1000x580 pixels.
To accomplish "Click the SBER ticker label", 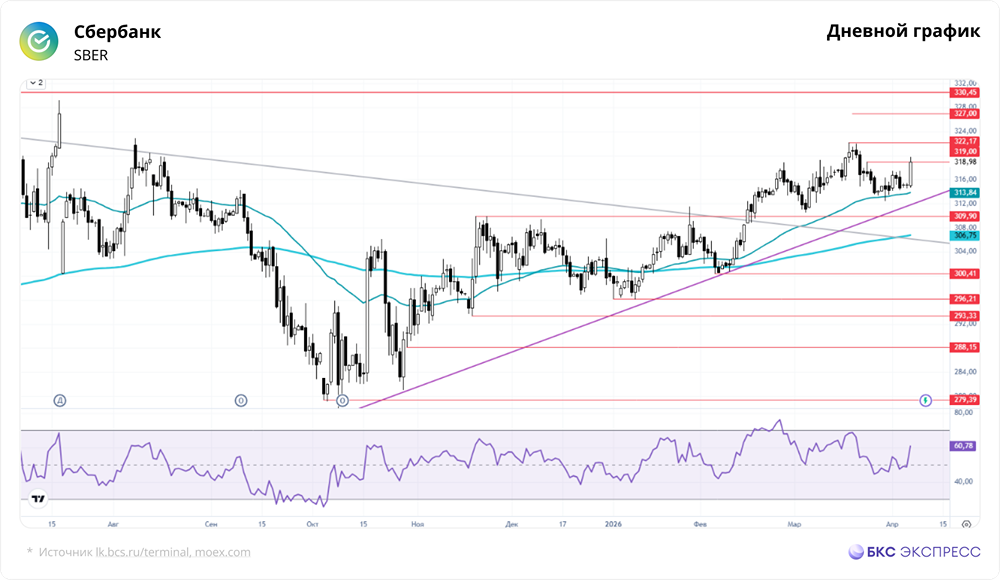I will pos(91,56).
